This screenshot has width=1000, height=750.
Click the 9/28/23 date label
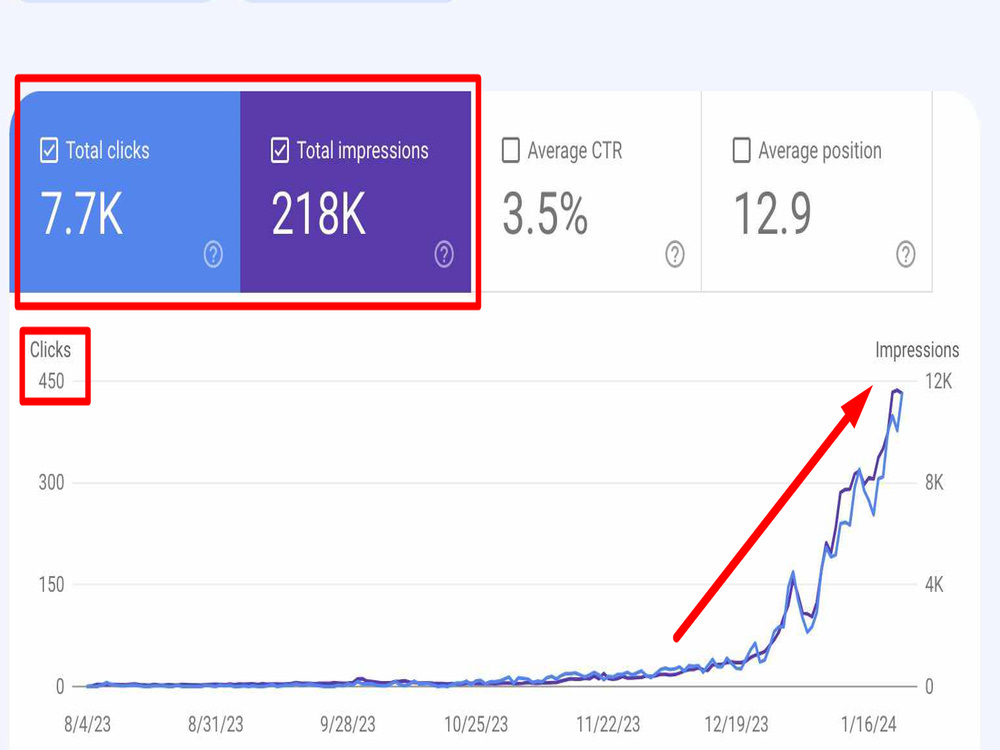coord(348,724)
